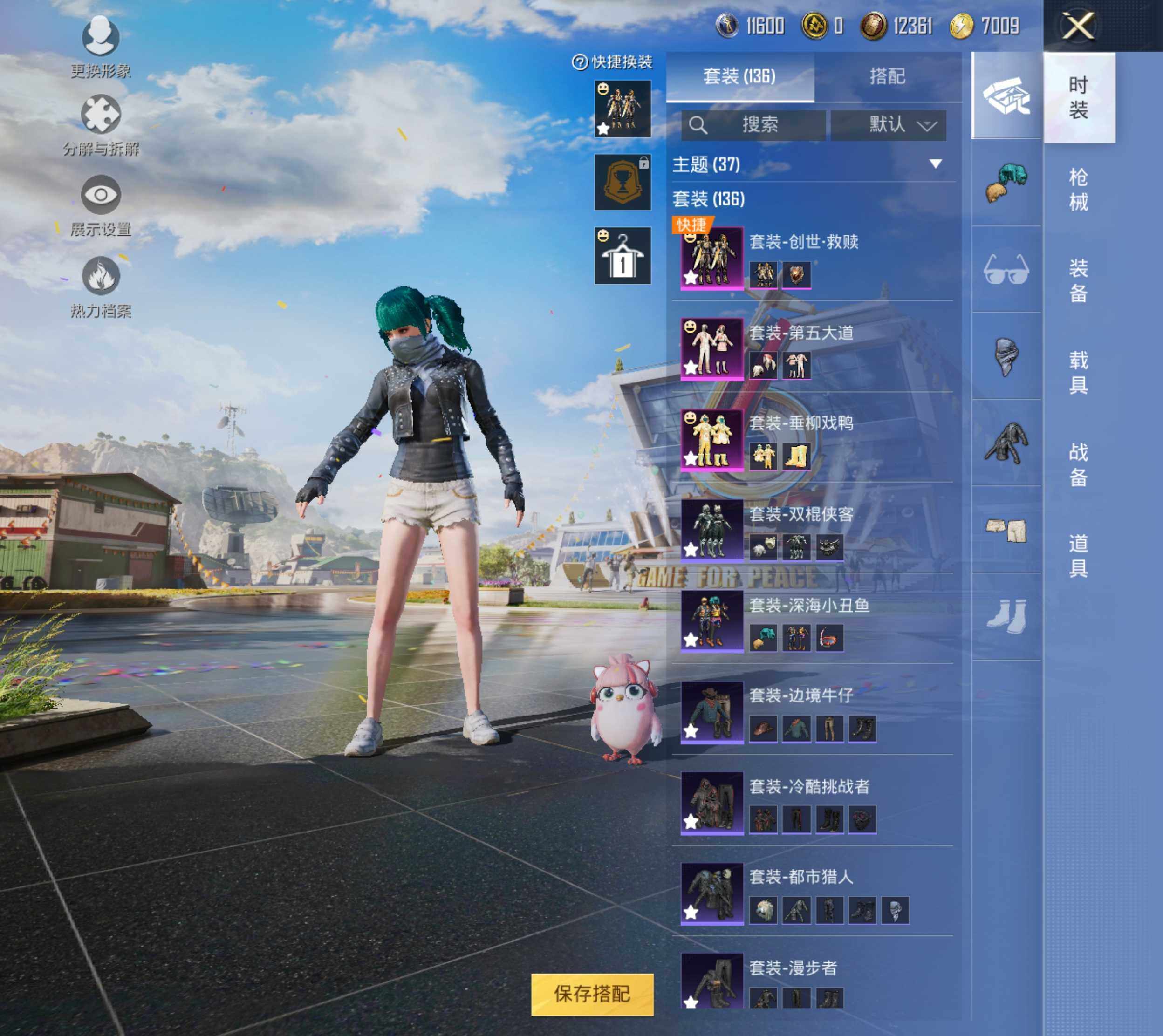
Task: Select the 枪械 side tab
Action: 1079,190
